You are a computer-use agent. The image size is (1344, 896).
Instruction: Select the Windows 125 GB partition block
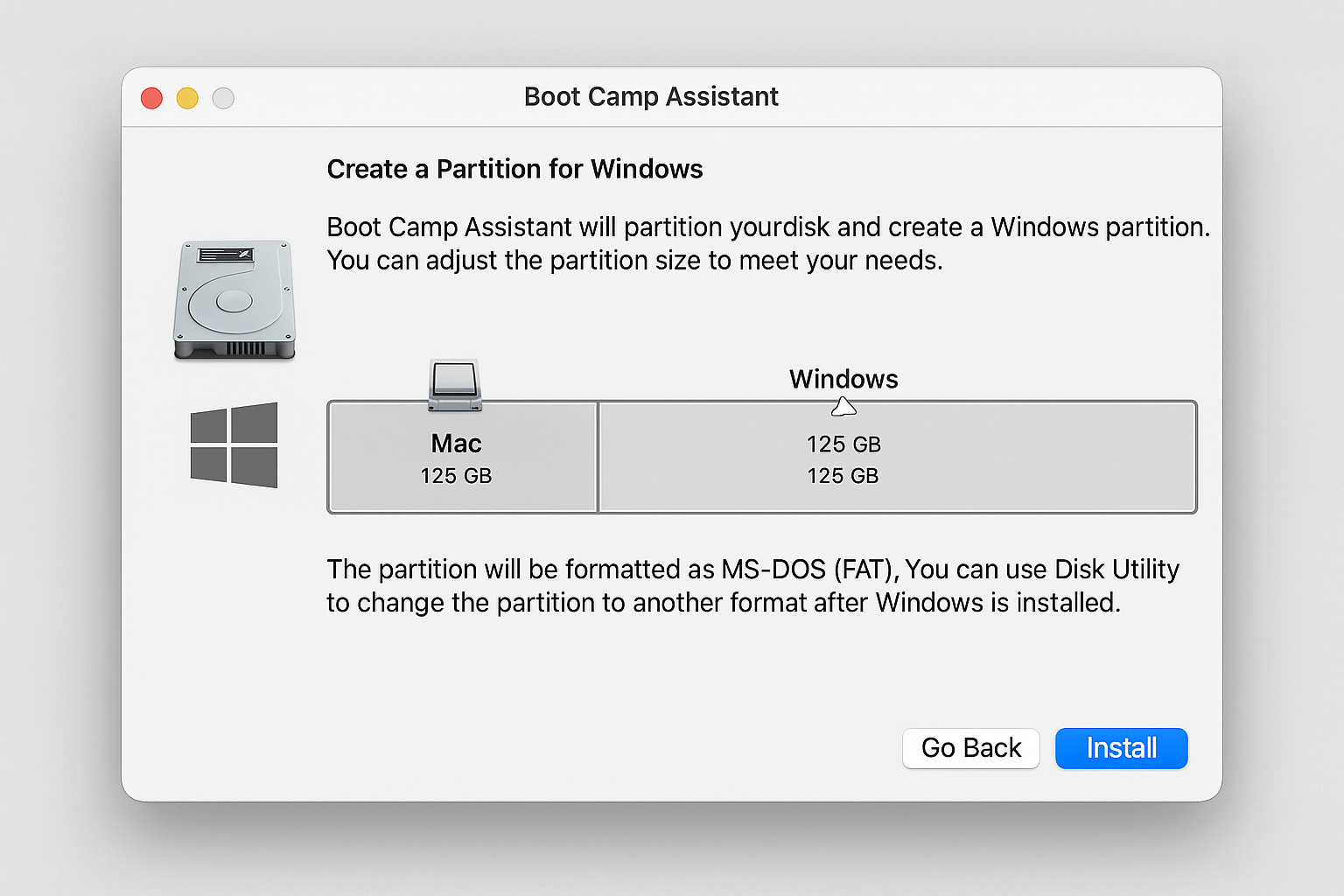[x=897, y=457]
